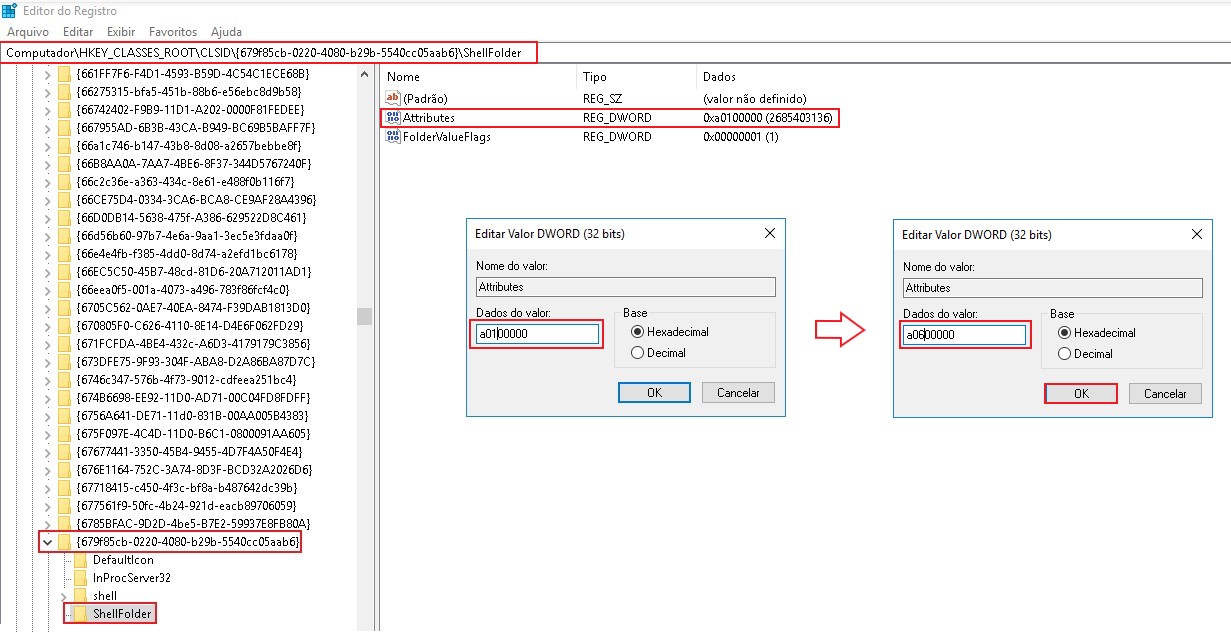
Task: Click folder icon of {66CE75D4-0334-3CA6-BCA8-CE9AF28A4396}
Action: (65, 200)
